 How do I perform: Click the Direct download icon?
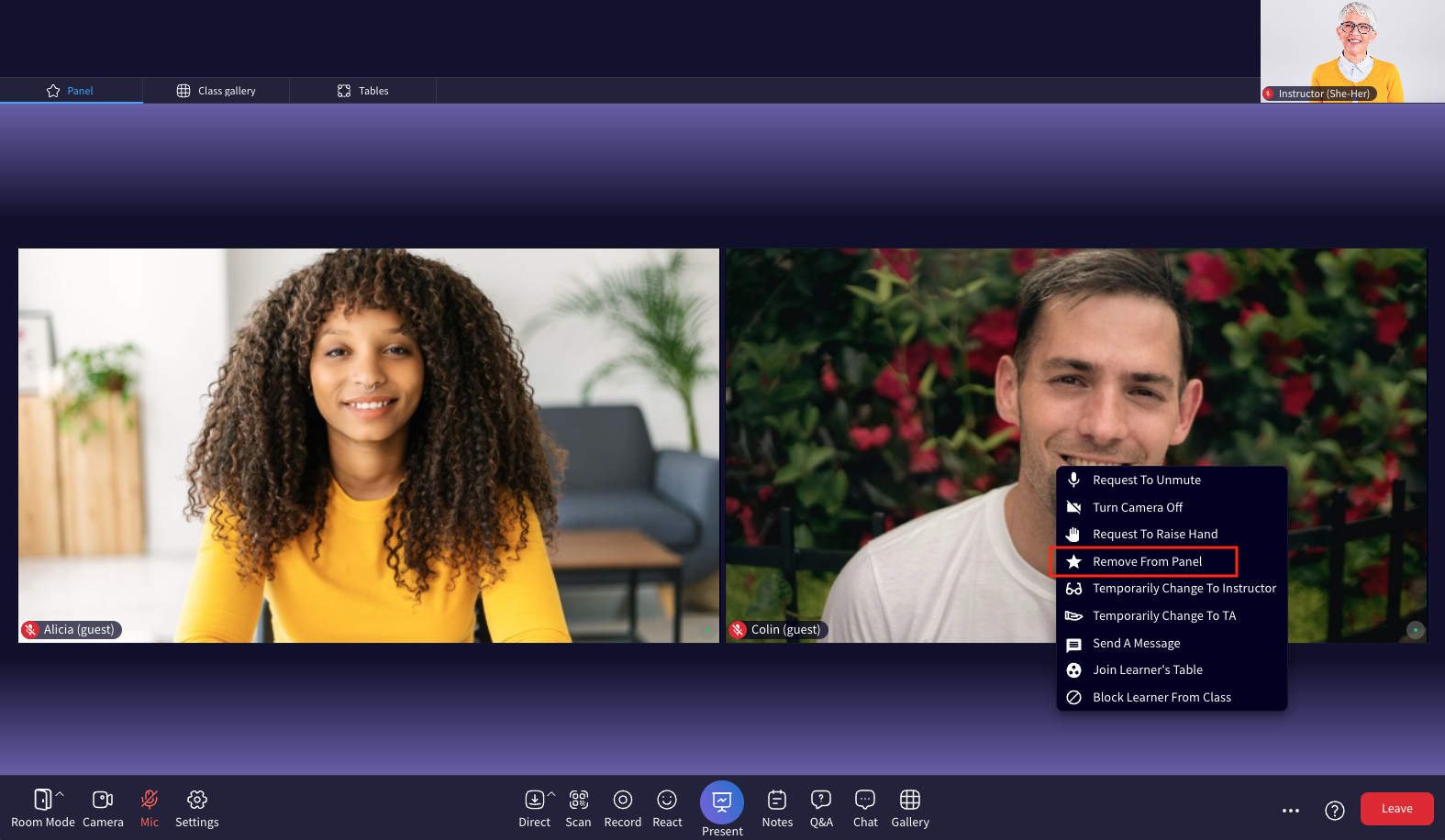coord(534,800)
